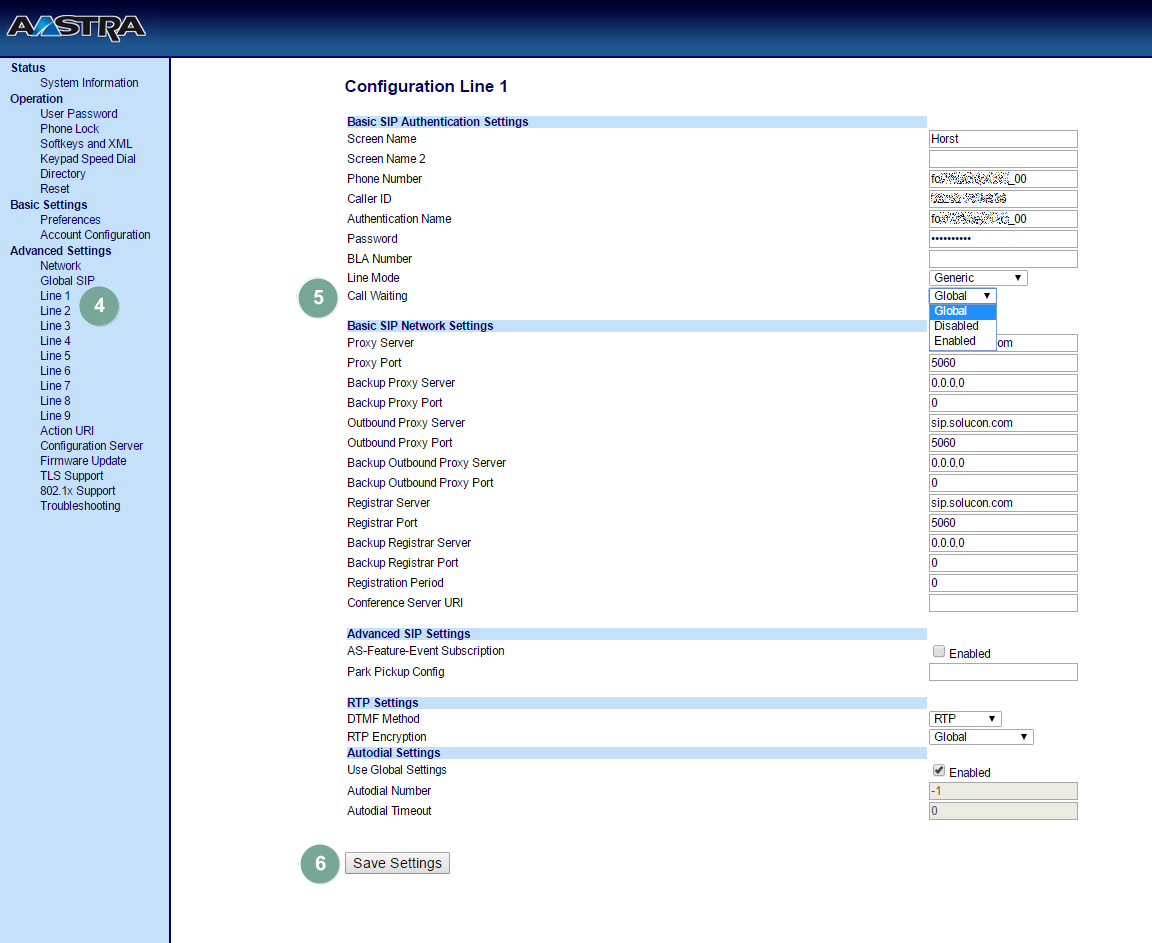
Task: Open Softkeys and XML page
Action: tap(86, 144)
